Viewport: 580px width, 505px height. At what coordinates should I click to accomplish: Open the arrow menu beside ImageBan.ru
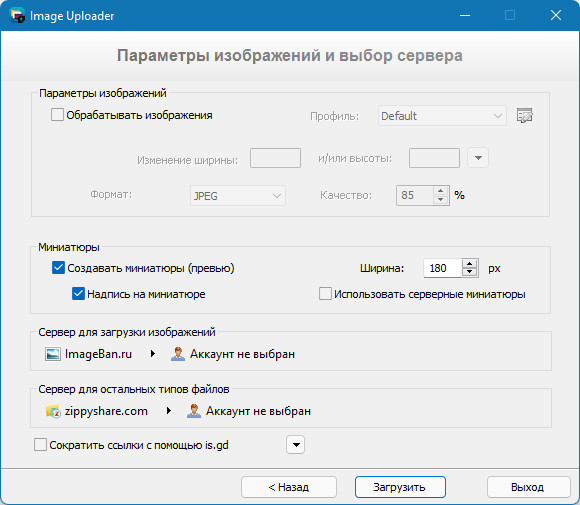[x=152, y=354]
